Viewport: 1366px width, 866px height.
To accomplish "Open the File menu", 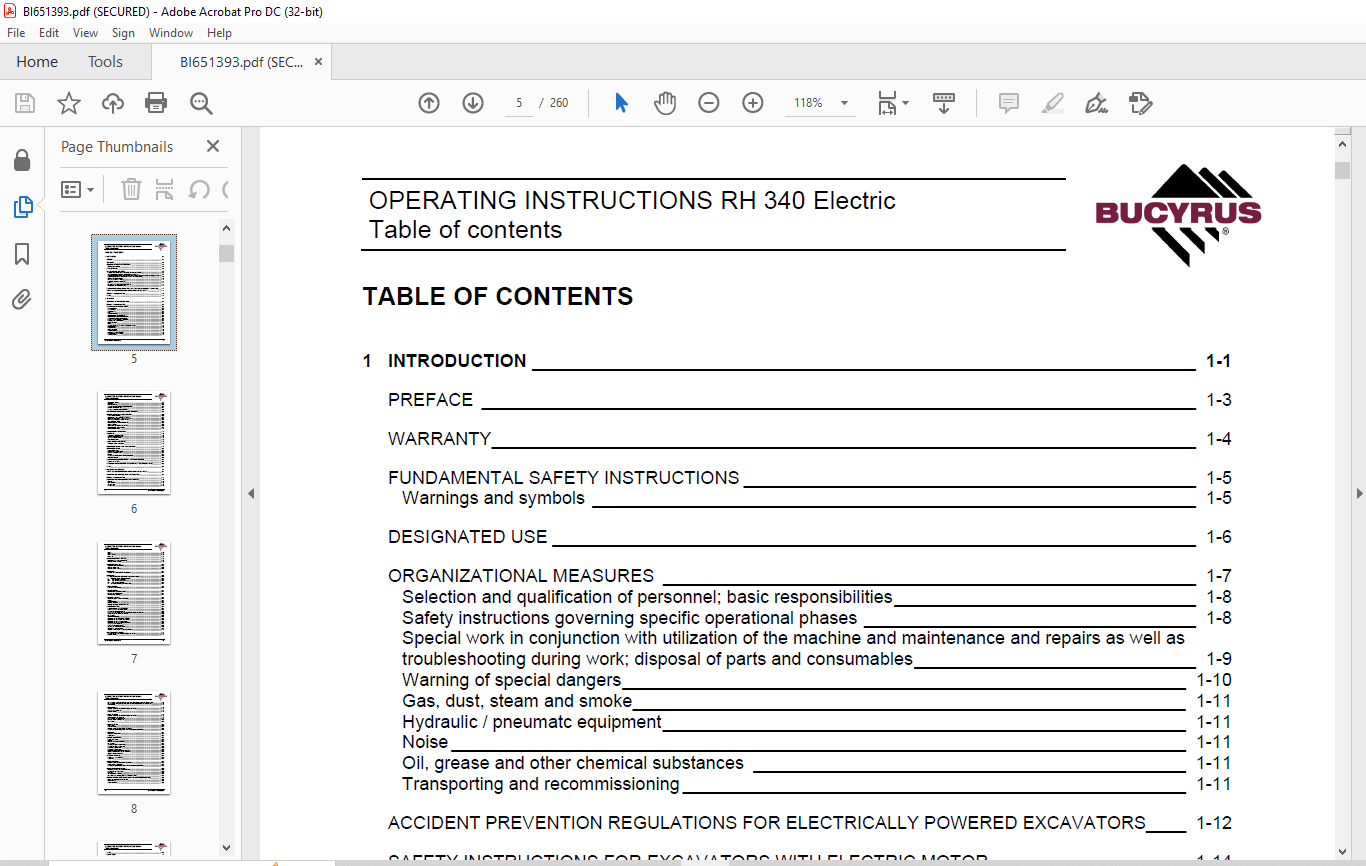I will tap(16, 33).
